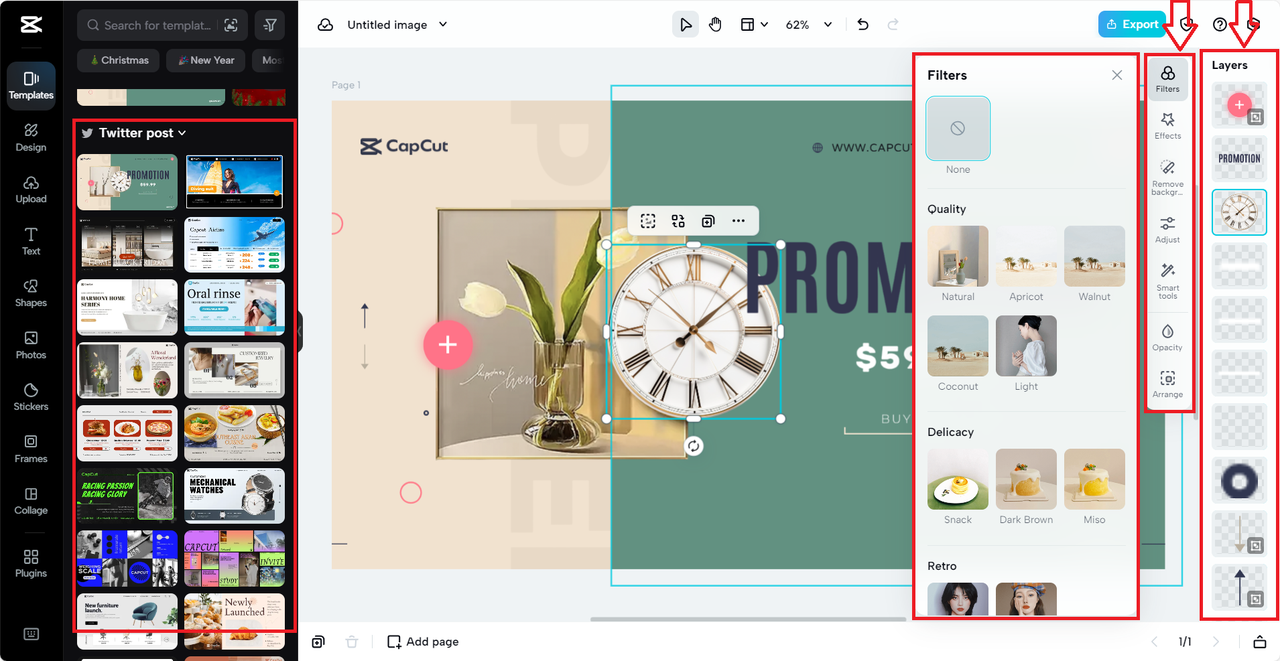Open the Frames panel
This screenshot has width=1280, height=661.
tap(31, 449)
